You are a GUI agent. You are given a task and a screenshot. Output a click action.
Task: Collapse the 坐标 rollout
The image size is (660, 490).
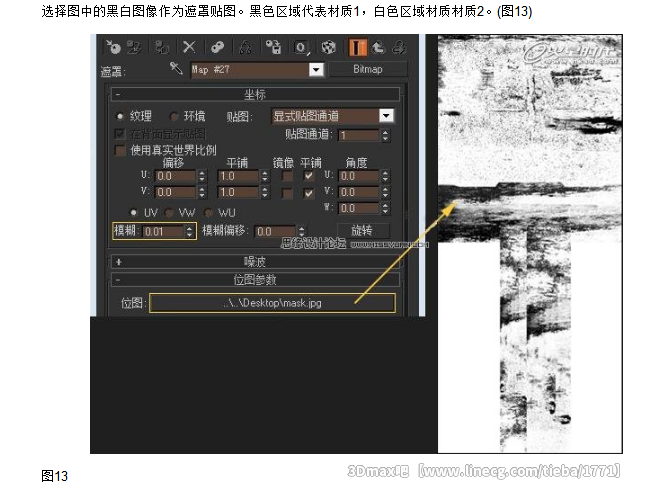(255, 94)
